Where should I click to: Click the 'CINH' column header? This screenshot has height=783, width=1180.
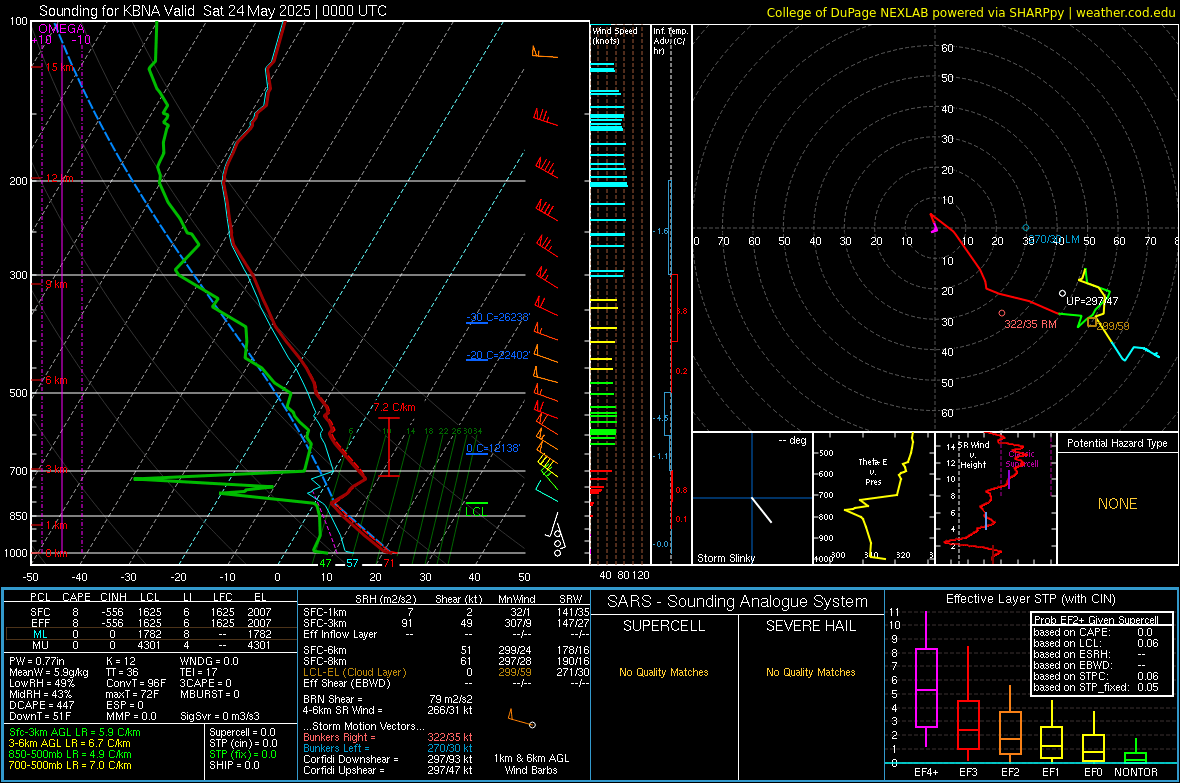point(114,597)
